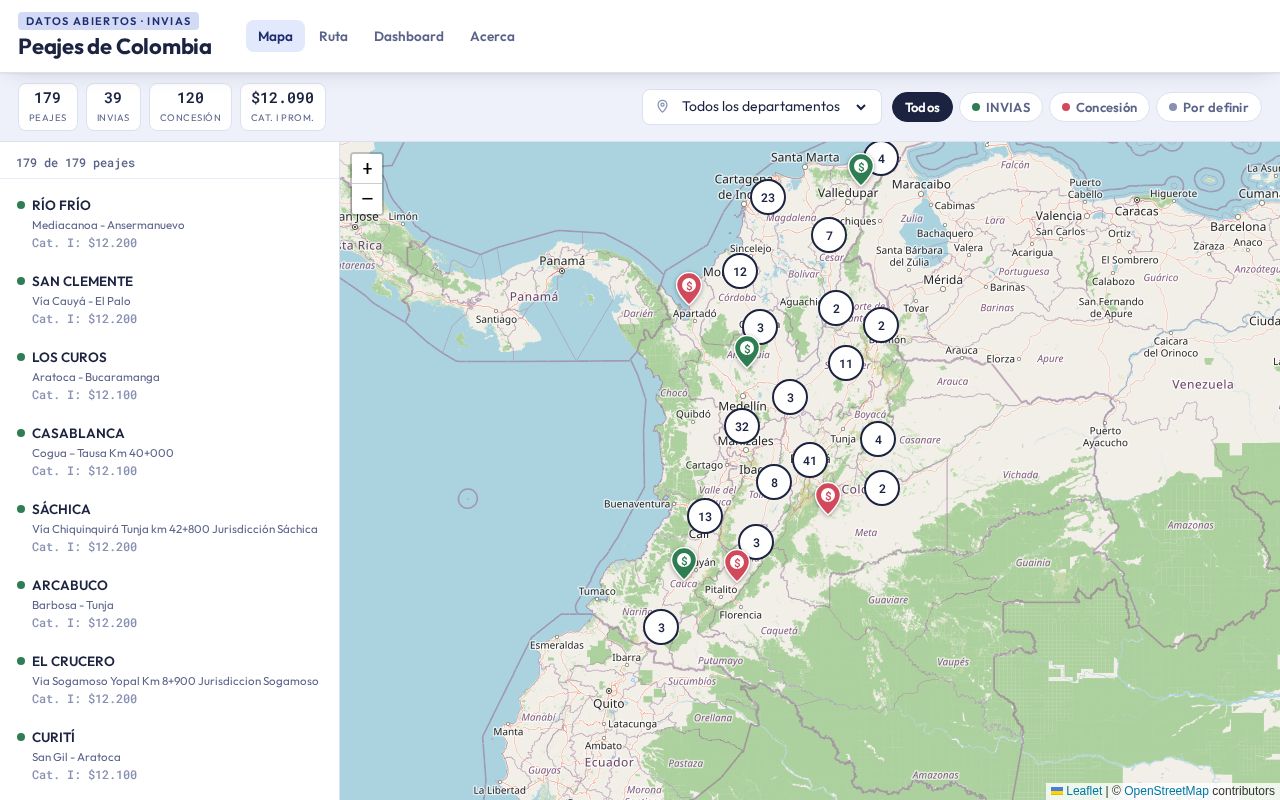Switch to the Mapa tab

(275, 36)
